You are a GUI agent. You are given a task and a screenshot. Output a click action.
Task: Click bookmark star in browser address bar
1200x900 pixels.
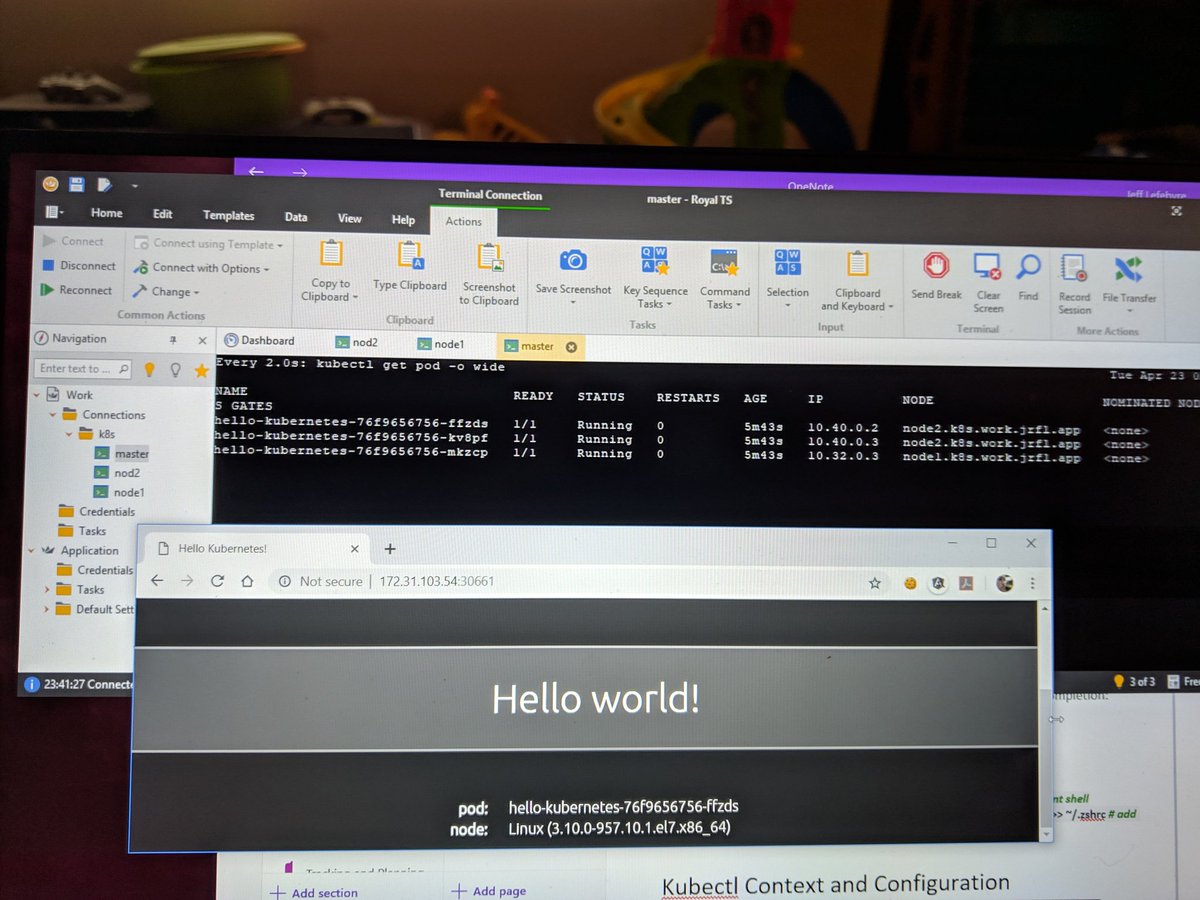875,582
